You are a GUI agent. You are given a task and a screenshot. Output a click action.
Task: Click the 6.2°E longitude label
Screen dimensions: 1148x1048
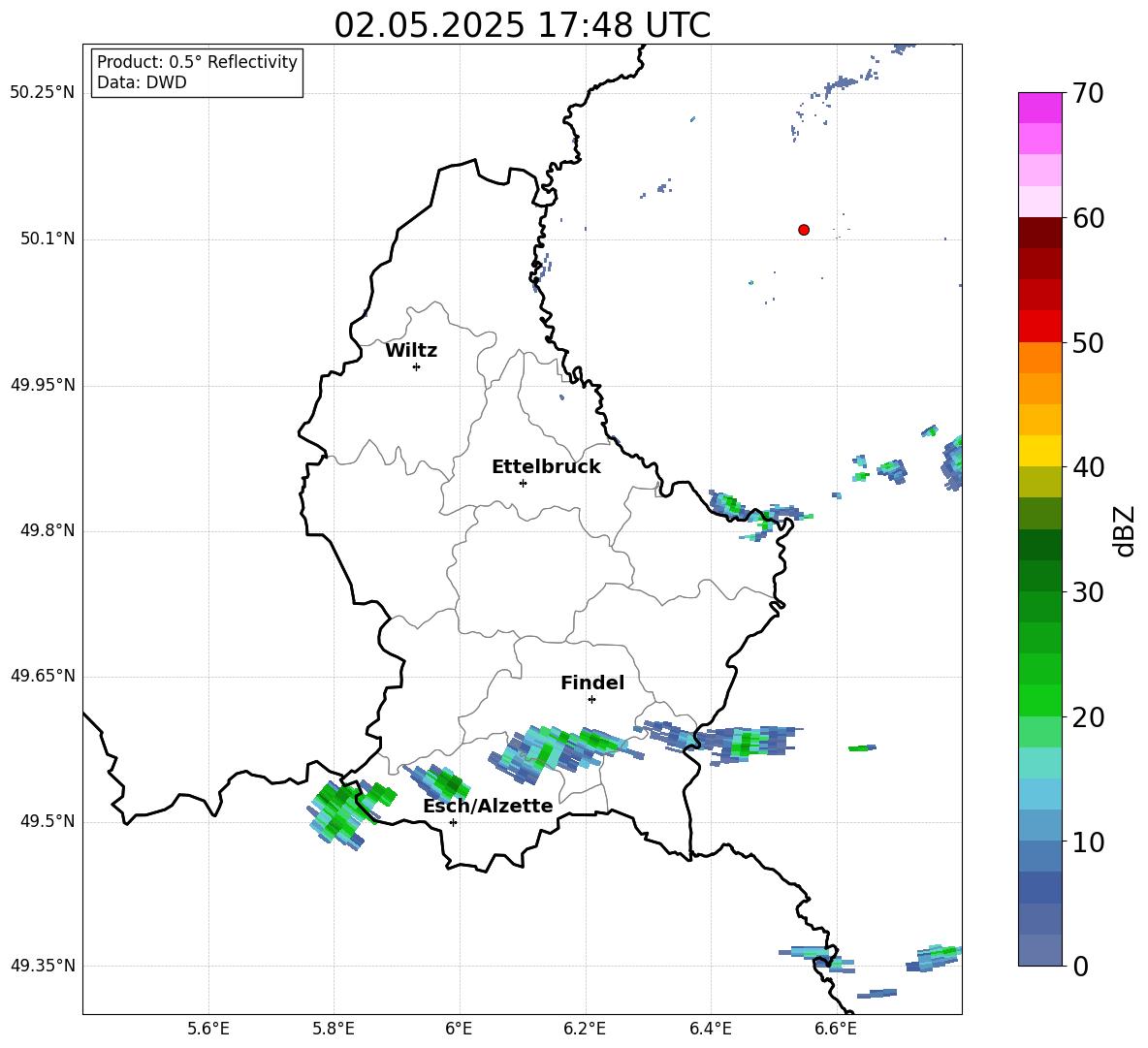point(585,1029)
